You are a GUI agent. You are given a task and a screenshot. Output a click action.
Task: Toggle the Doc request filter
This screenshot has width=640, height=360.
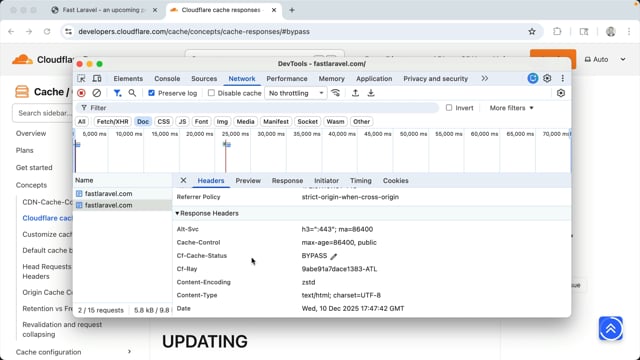point(143,122)
